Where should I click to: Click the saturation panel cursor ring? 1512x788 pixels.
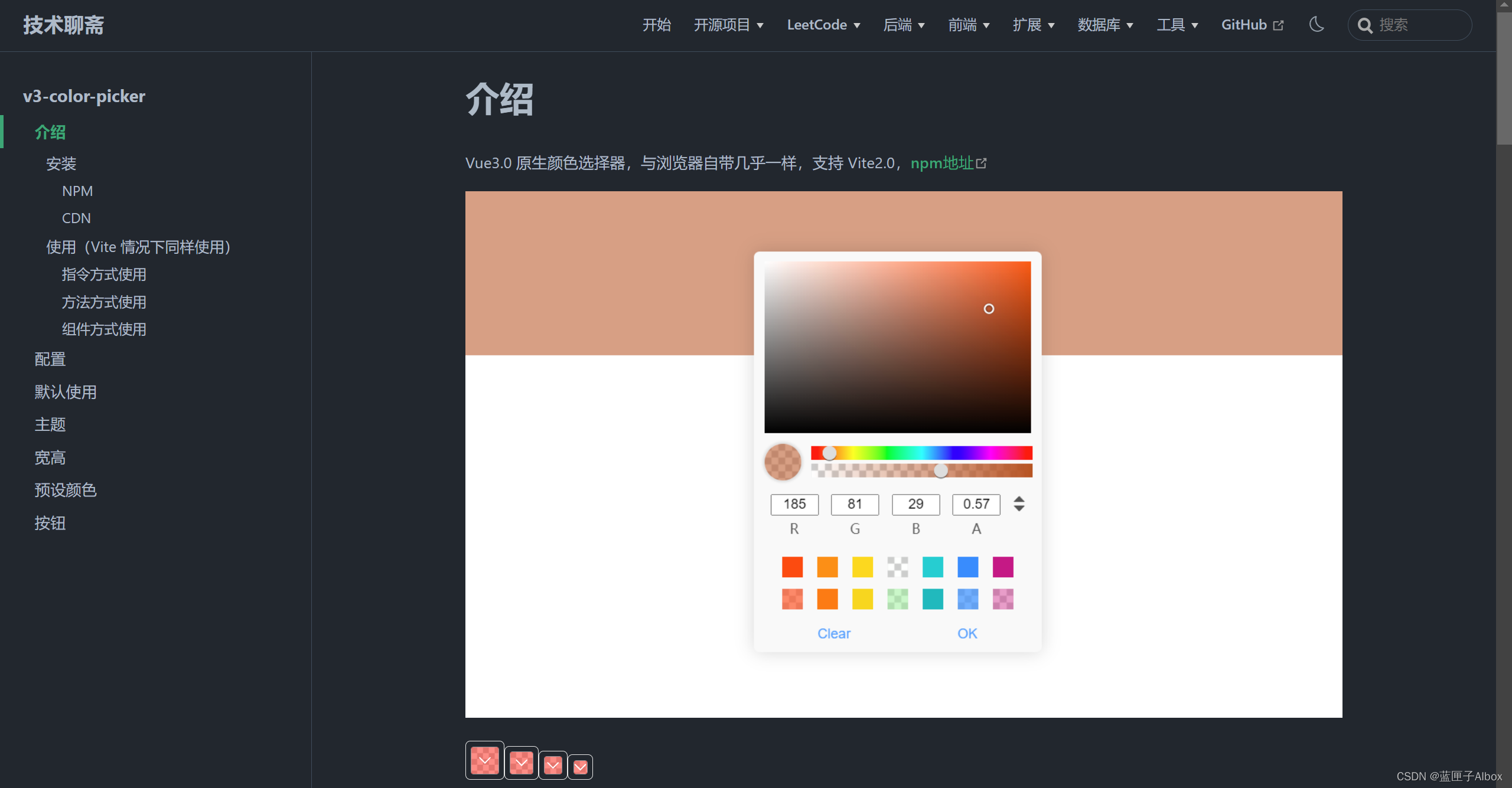[x=989, y=309]
